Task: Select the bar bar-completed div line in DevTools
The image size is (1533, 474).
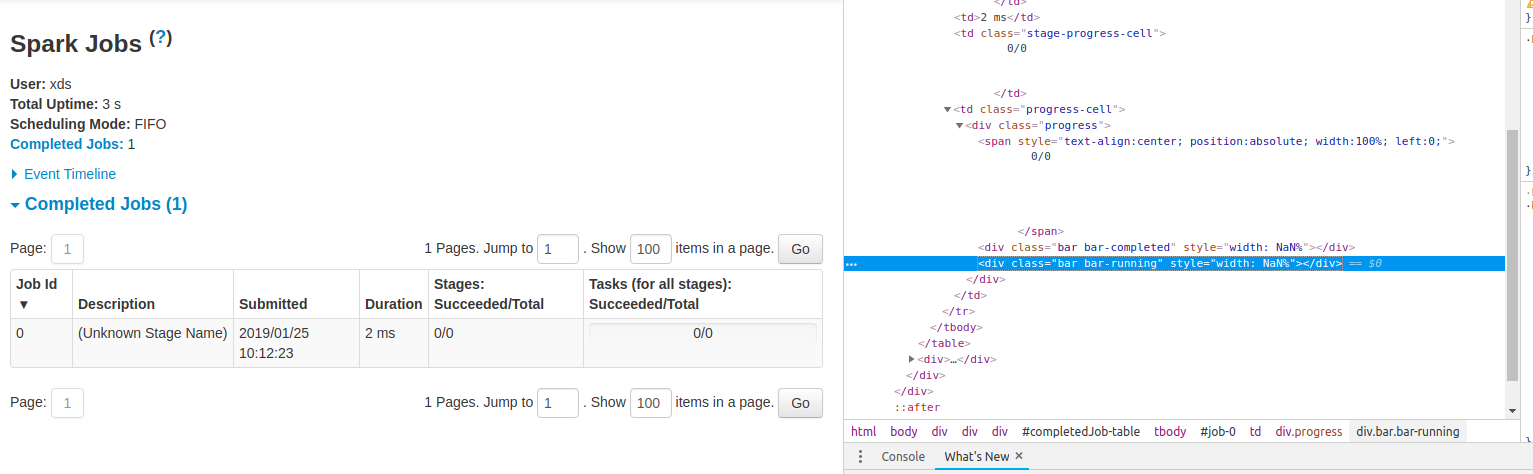Action: point(1166,247)
